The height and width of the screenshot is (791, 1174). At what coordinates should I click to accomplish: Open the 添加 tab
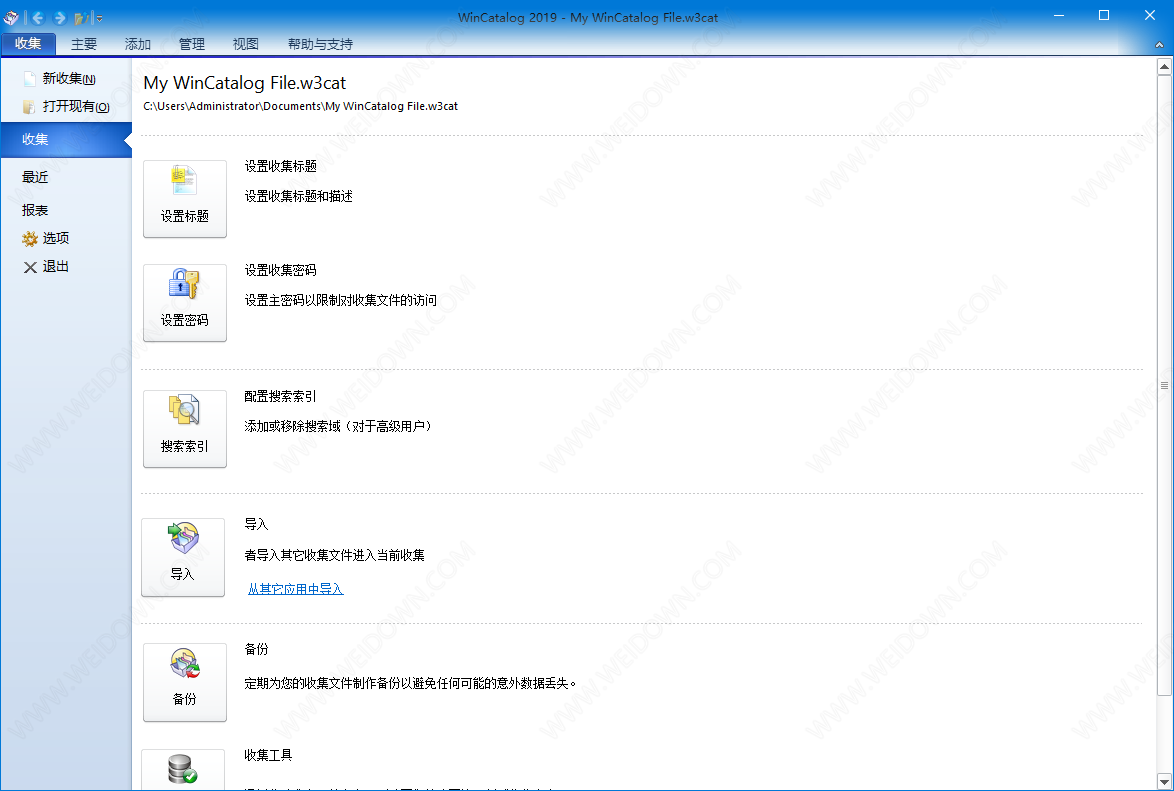point(138,44)
